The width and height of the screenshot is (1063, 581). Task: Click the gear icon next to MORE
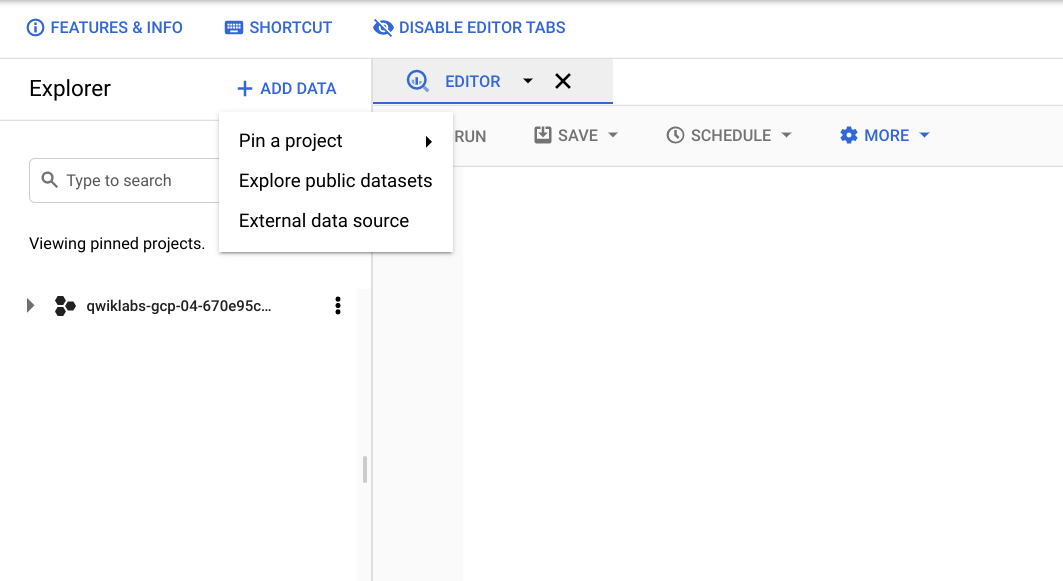click(x=847, y=134)
